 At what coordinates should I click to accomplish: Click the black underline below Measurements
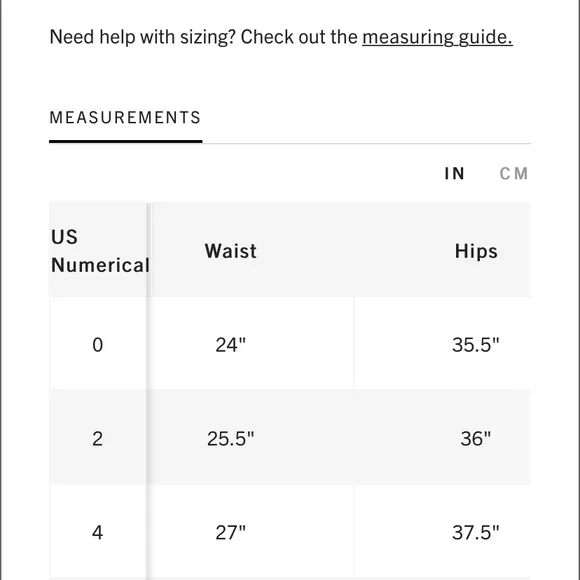(x=126, y=141)
